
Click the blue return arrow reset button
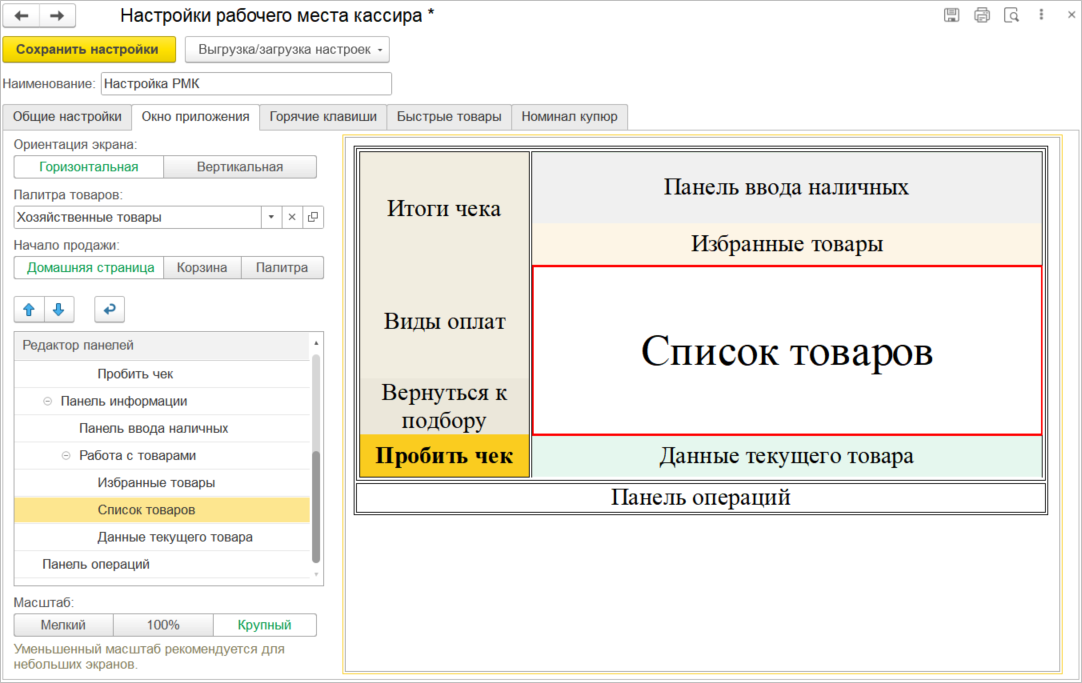point(109,310)
